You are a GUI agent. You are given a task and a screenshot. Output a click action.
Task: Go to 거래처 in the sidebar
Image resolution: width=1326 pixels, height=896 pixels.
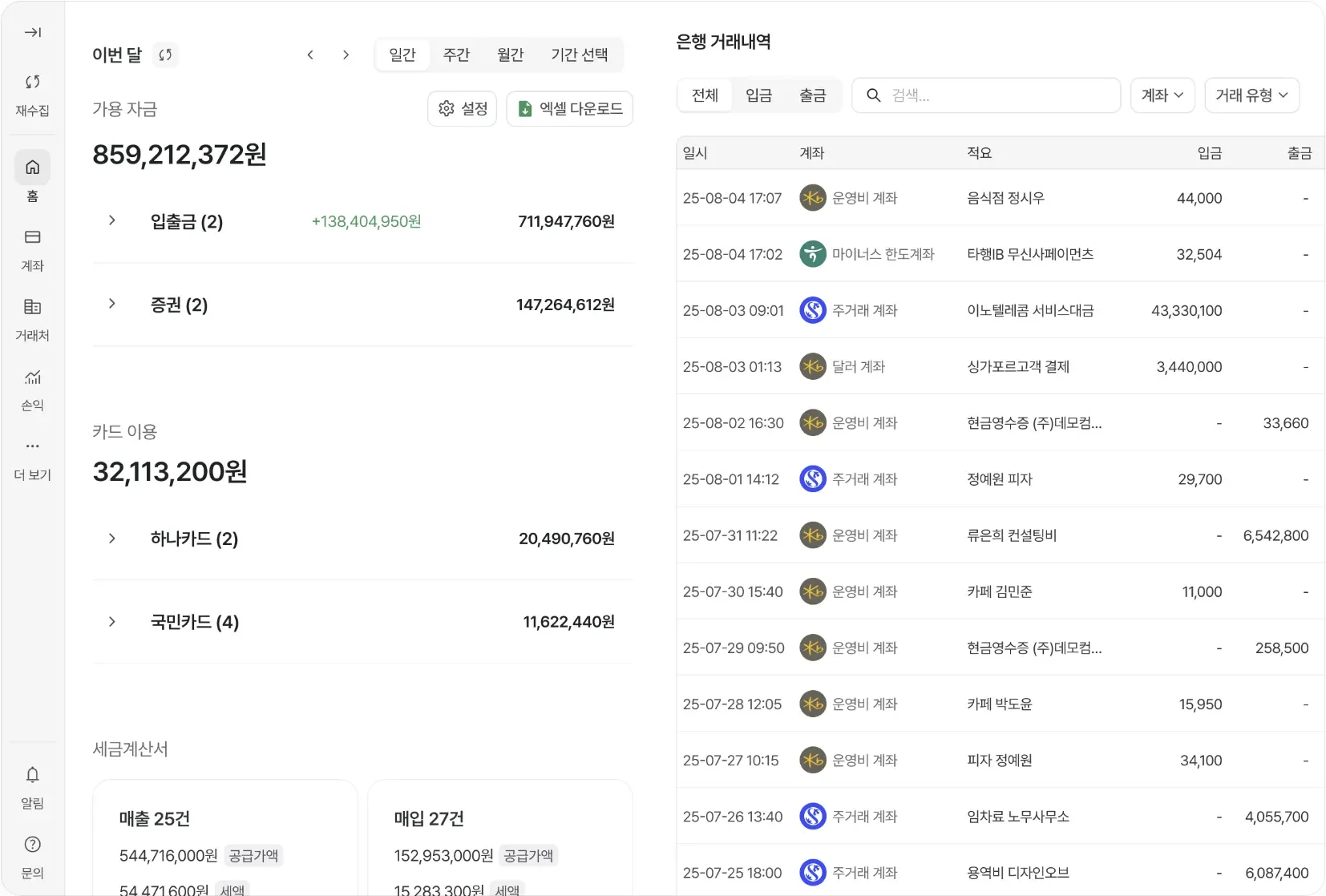point(32,307)
